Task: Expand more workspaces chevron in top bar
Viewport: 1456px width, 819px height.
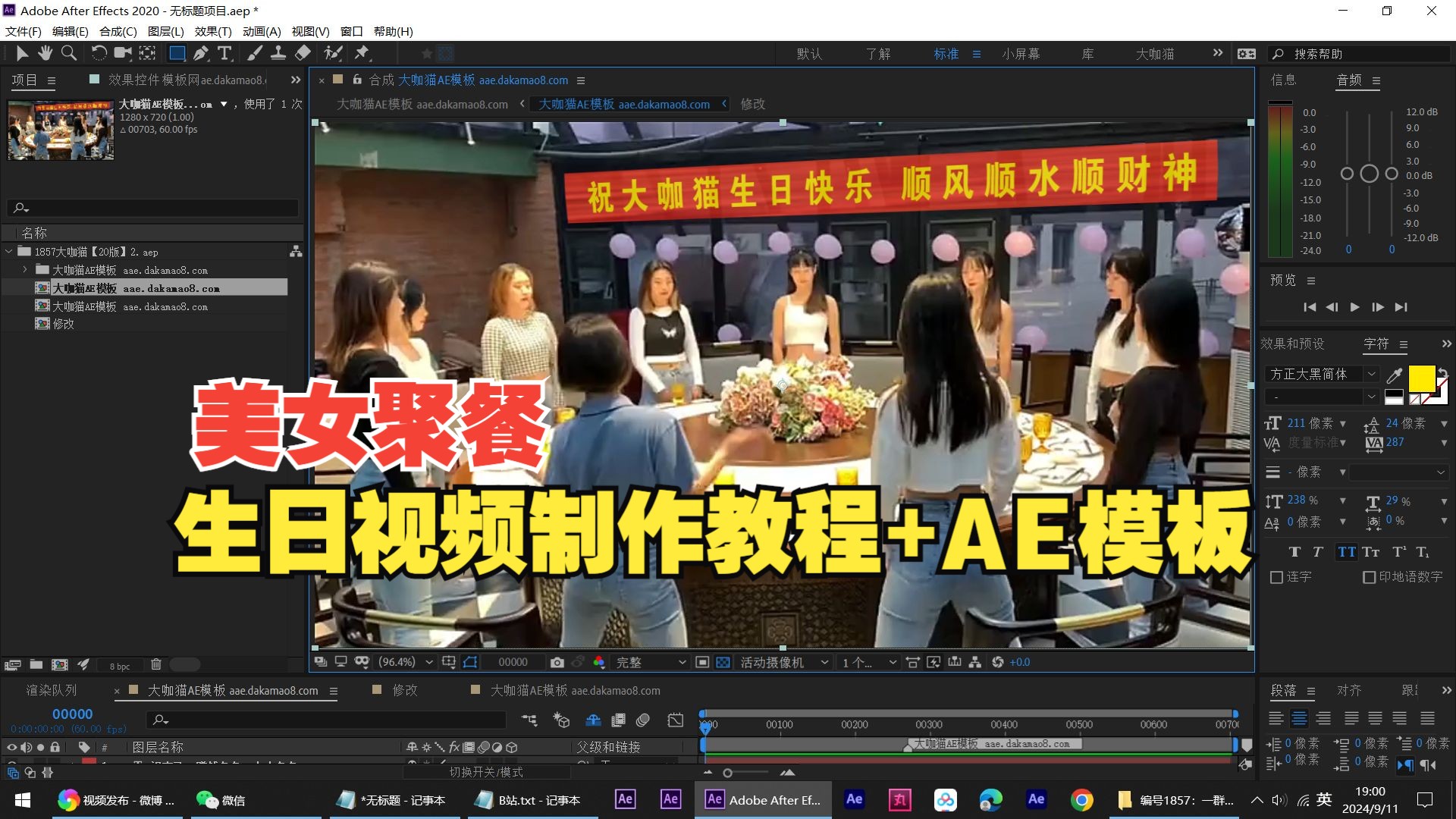Action: point(1218,53)
